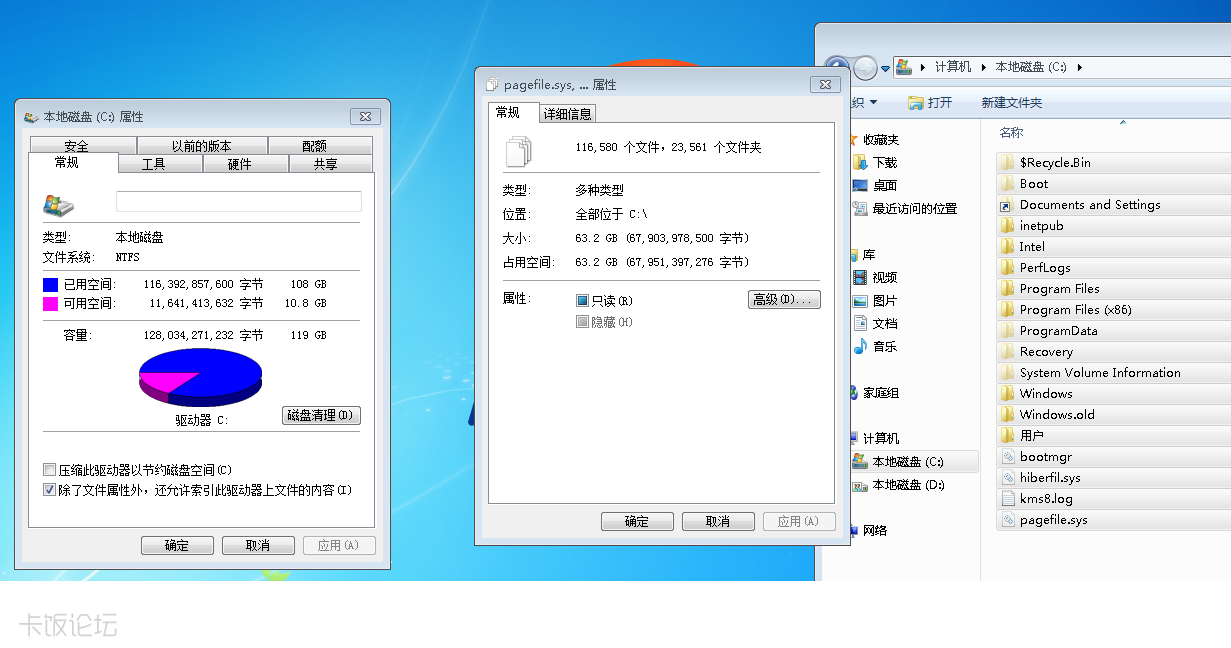The image size is (1231, 648).
Task: Select the Program Files (x86) folder
Action: 1075,310
